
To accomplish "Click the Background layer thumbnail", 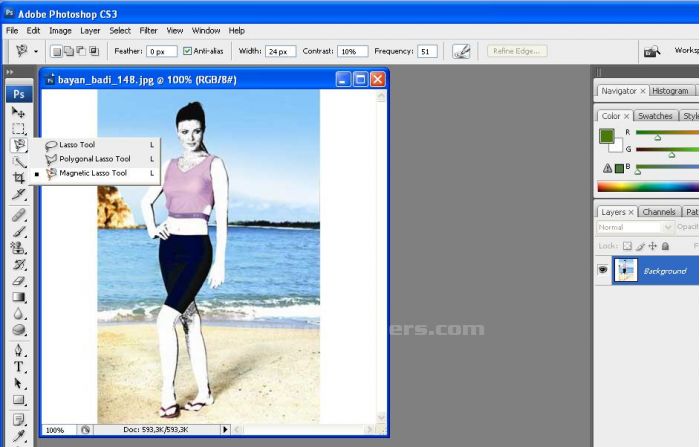I will click(625, 270).
